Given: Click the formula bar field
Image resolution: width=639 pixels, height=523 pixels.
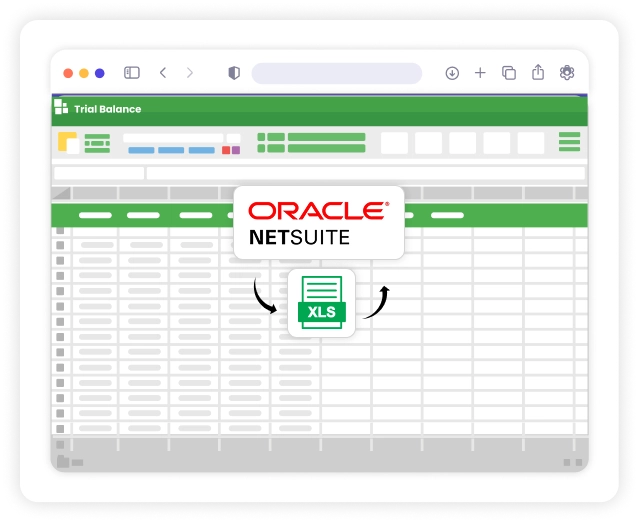Looking at the screenshot, I should coord(366,173).
